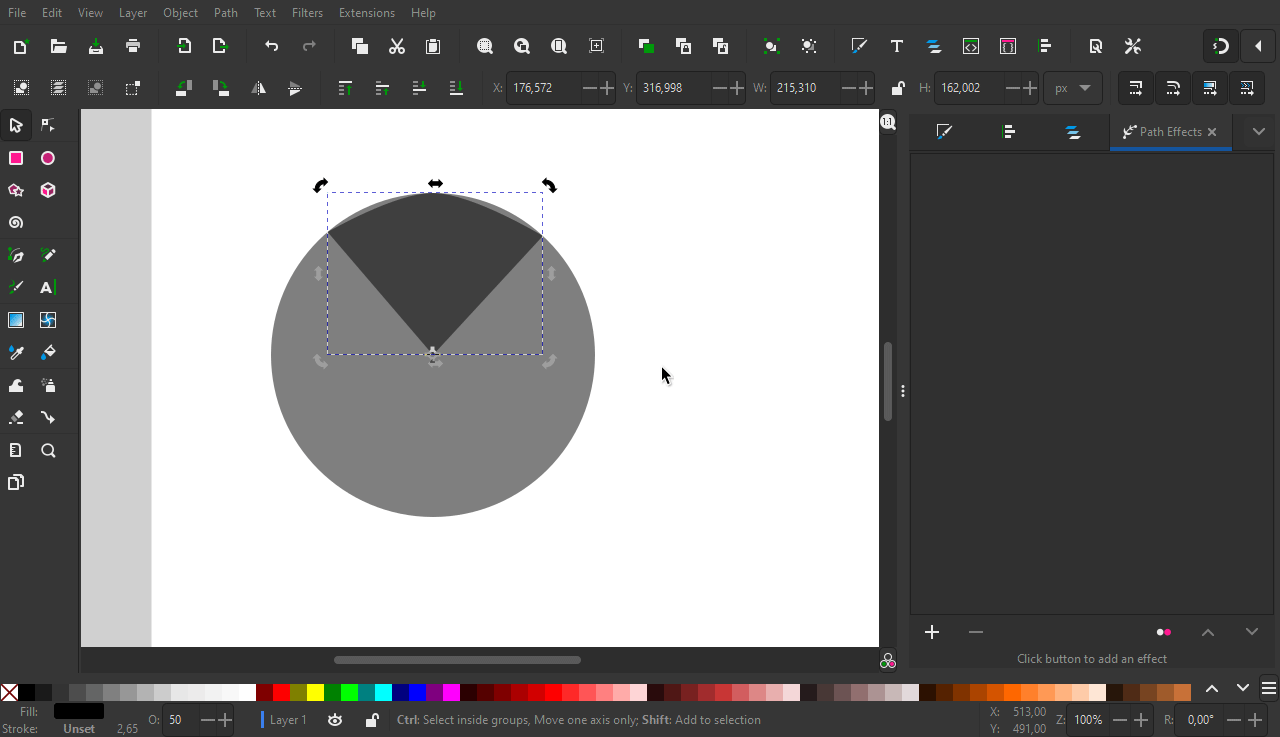
Task: Lock the width and height ratio
Action: tap(897, 88)
